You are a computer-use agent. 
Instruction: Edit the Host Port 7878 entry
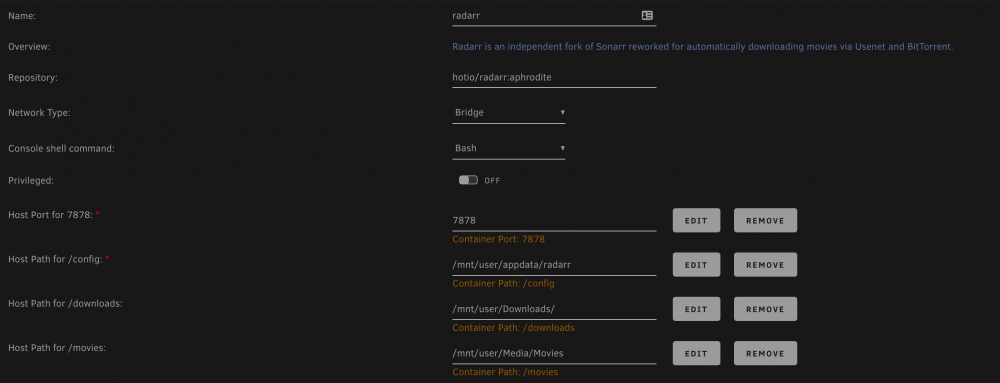tap(696, 220)
